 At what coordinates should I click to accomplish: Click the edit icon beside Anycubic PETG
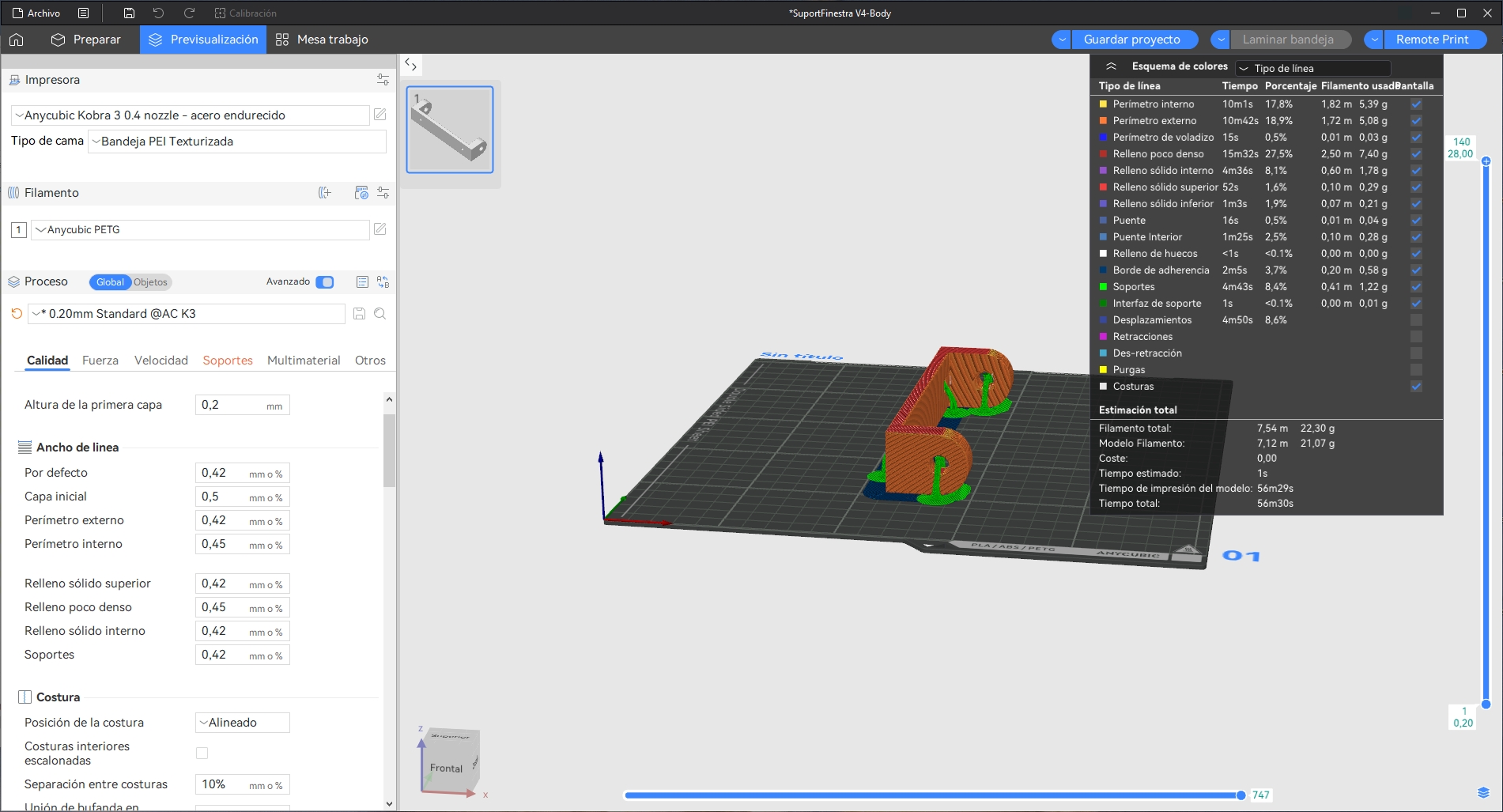point(380,229)
